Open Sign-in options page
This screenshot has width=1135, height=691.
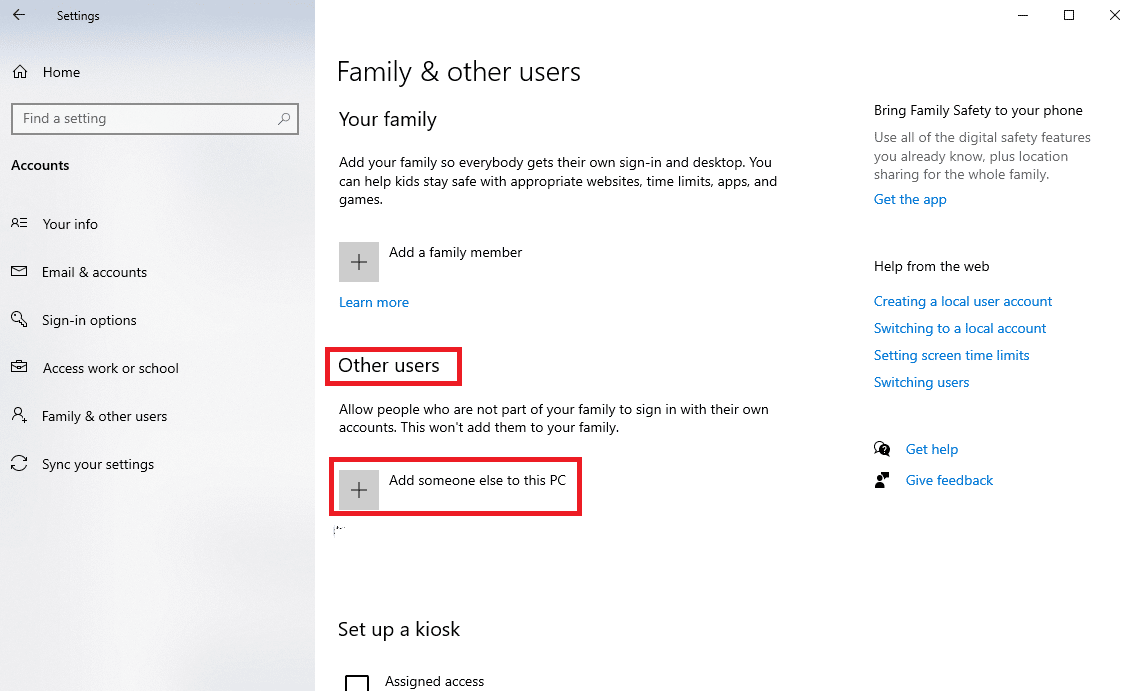click(89, 320)
